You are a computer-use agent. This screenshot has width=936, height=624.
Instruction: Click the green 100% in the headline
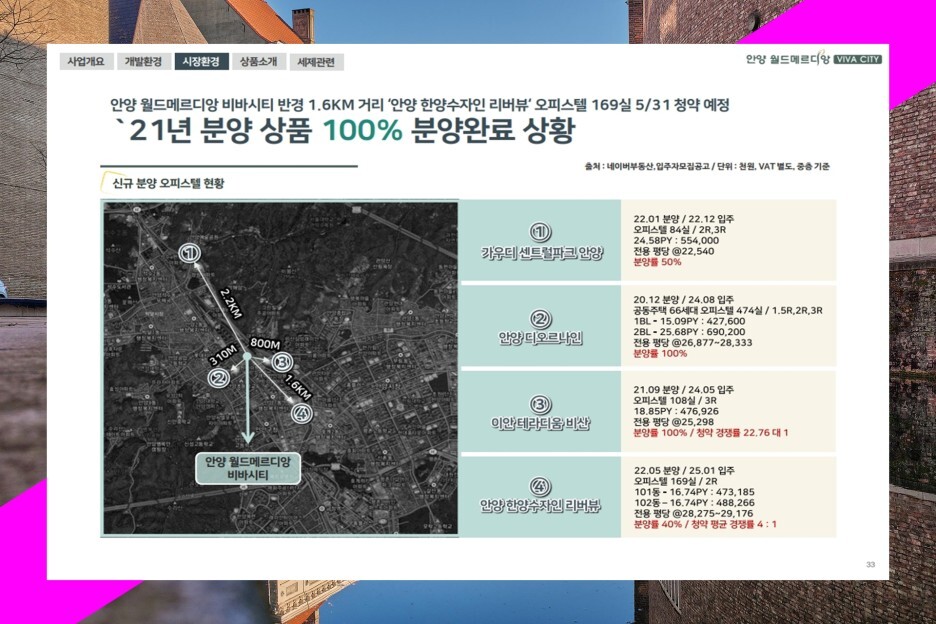[x=362, y=130]
